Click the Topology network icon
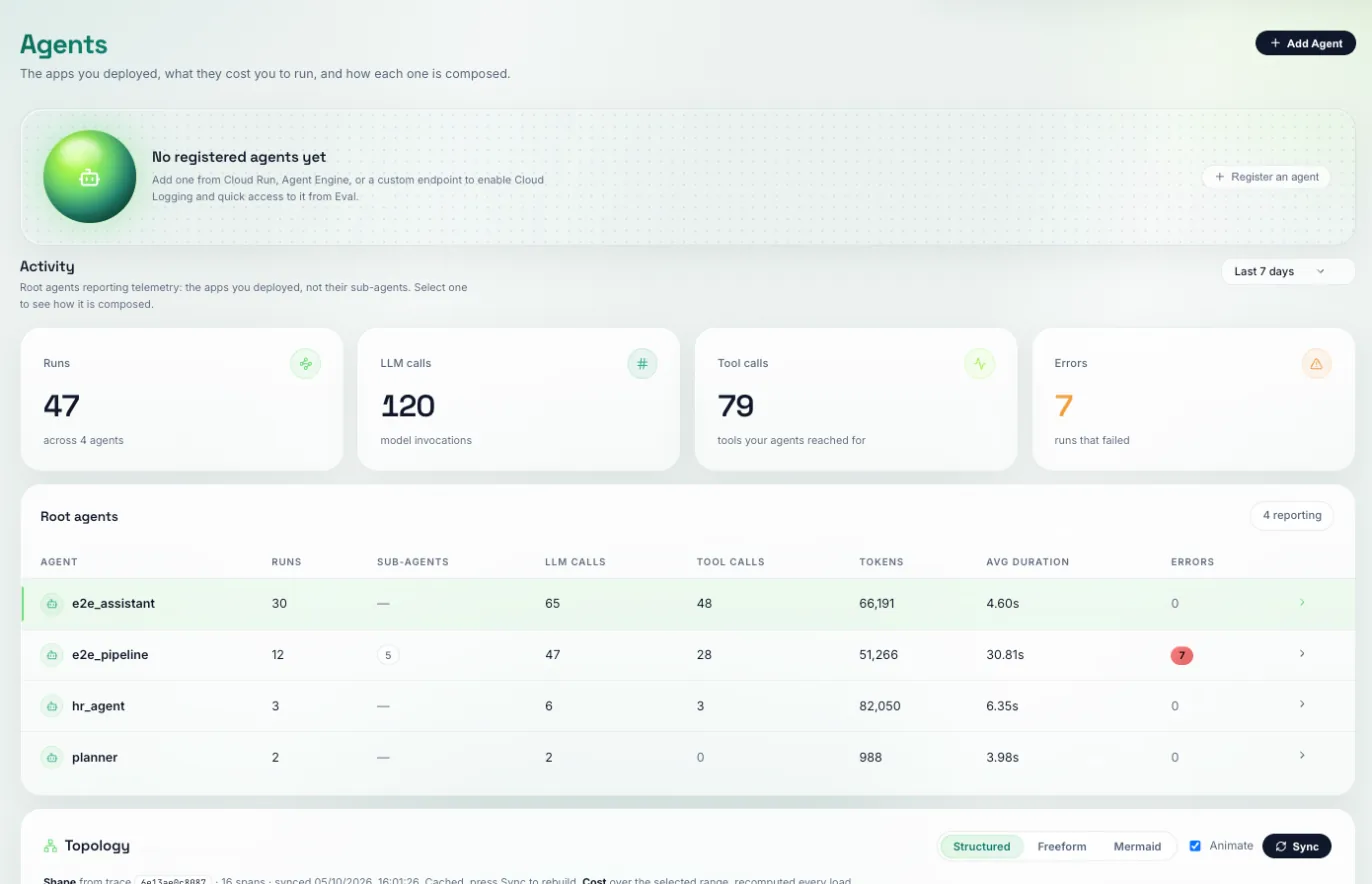 (50, 846)
